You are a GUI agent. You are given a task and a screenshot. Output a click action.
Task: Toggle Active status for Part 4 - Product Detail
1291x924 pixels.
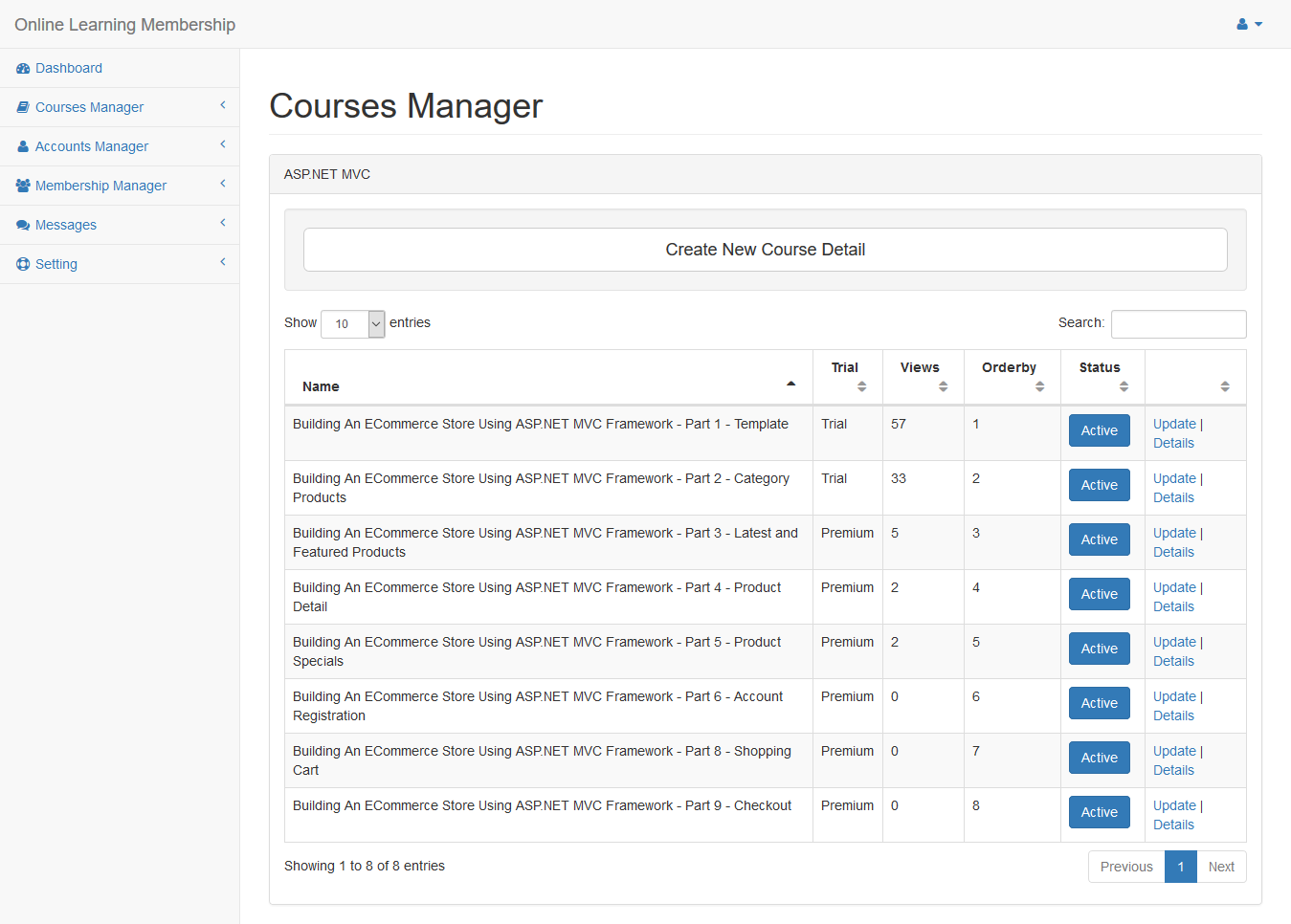(x=1100, y=594)
